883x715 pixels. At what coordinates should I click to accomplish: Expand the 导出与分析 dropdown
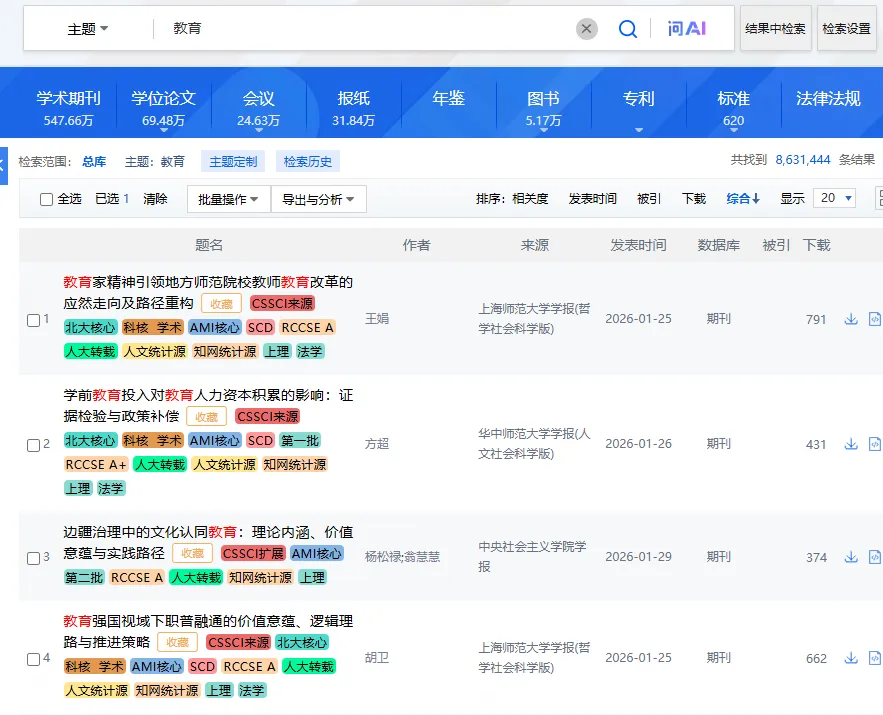click(318, 199)
